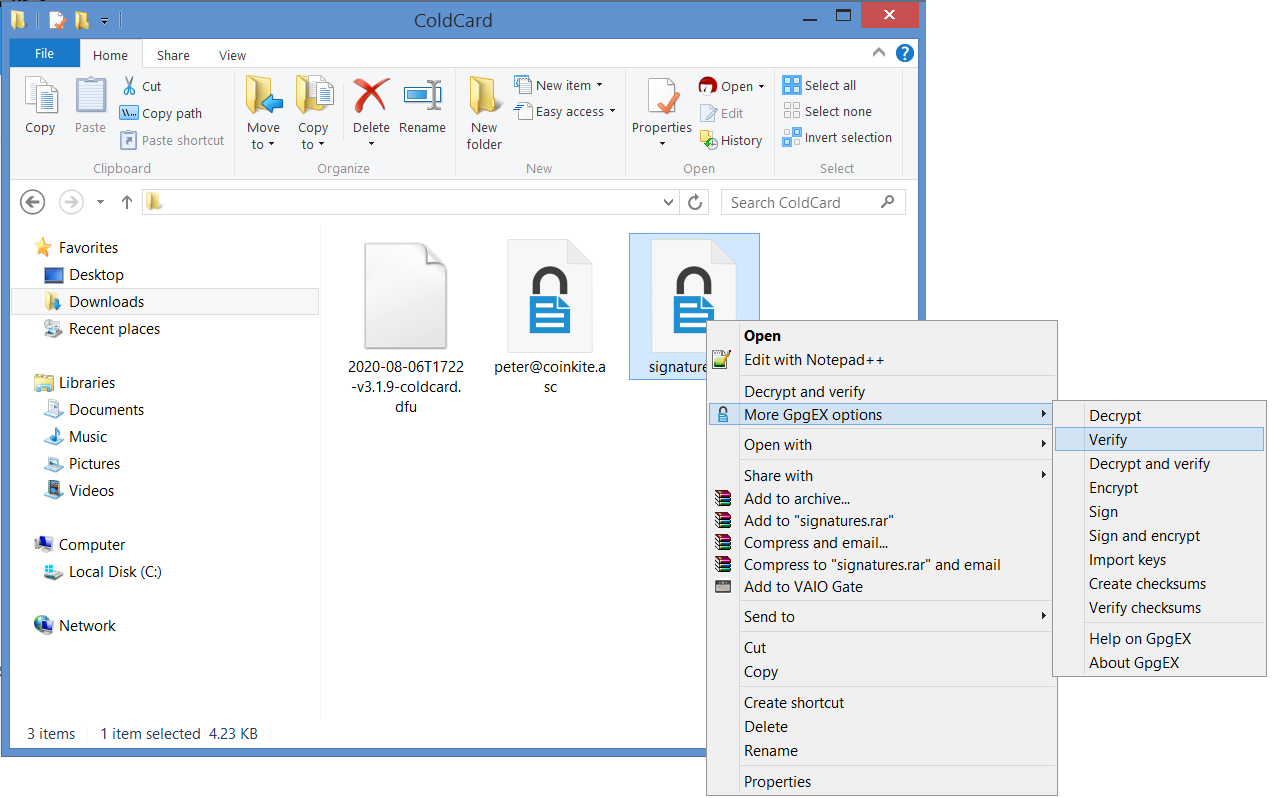Expand the Open button dropdown arrow
The width and height of the screenshot is (1272, 798).
tap(761, 87)
